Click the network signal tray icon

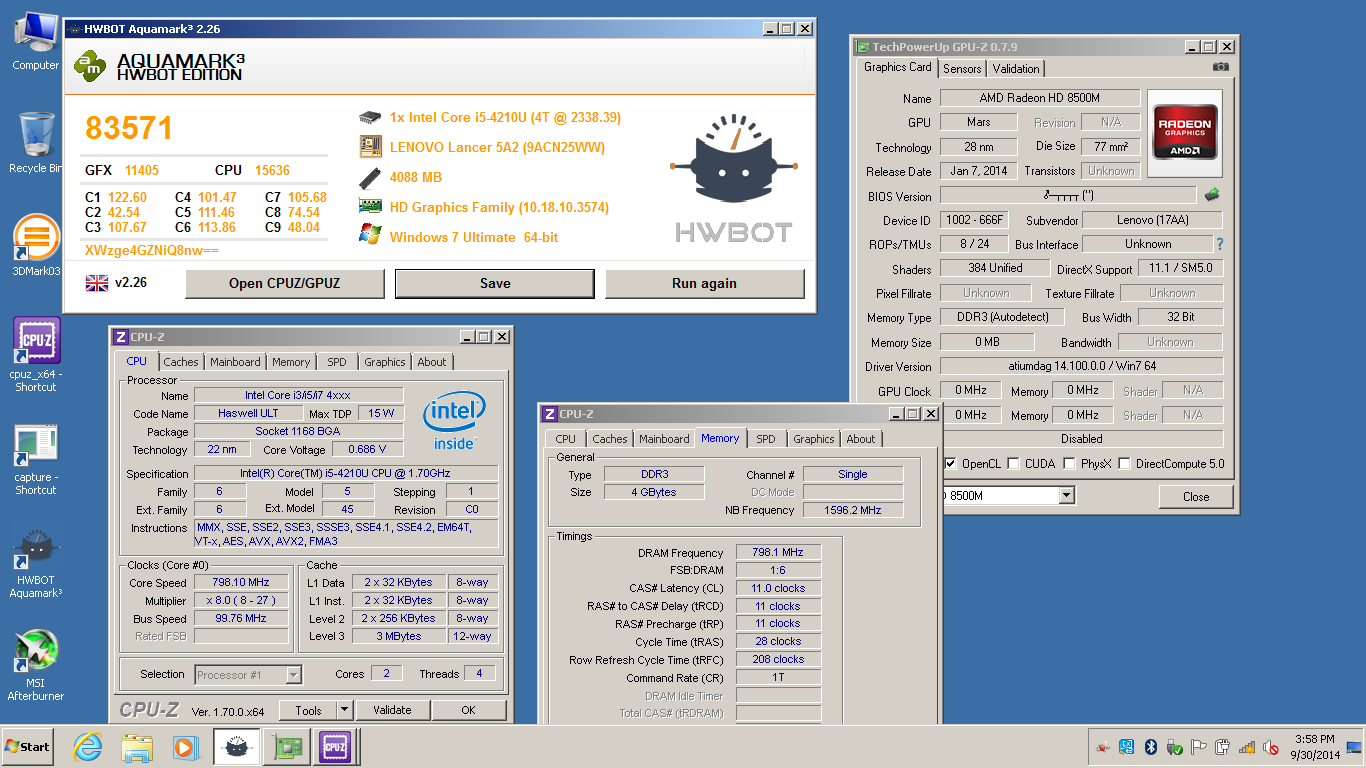(x=1246, y=747)
